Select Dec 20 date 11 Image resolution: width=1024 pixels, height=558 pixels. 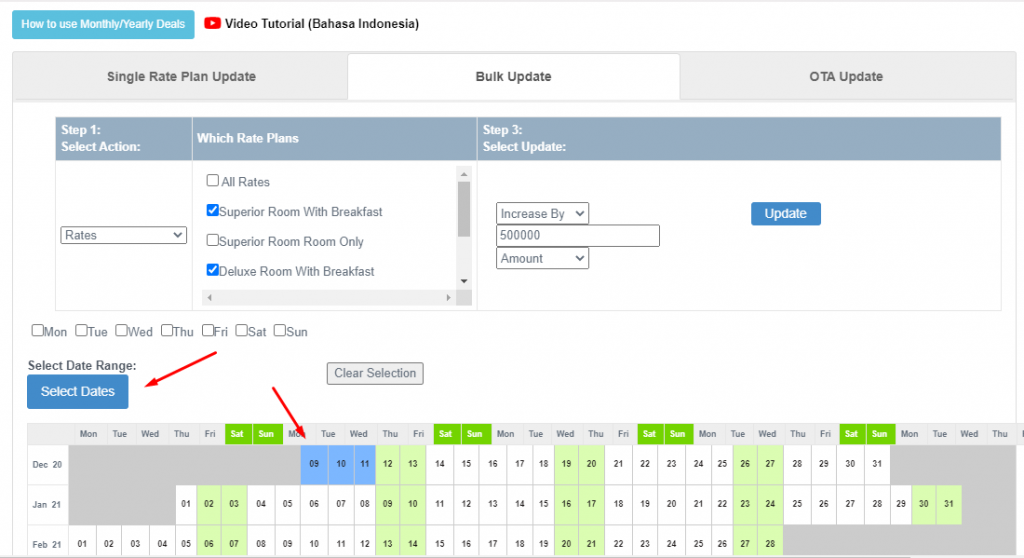point(364,464)
